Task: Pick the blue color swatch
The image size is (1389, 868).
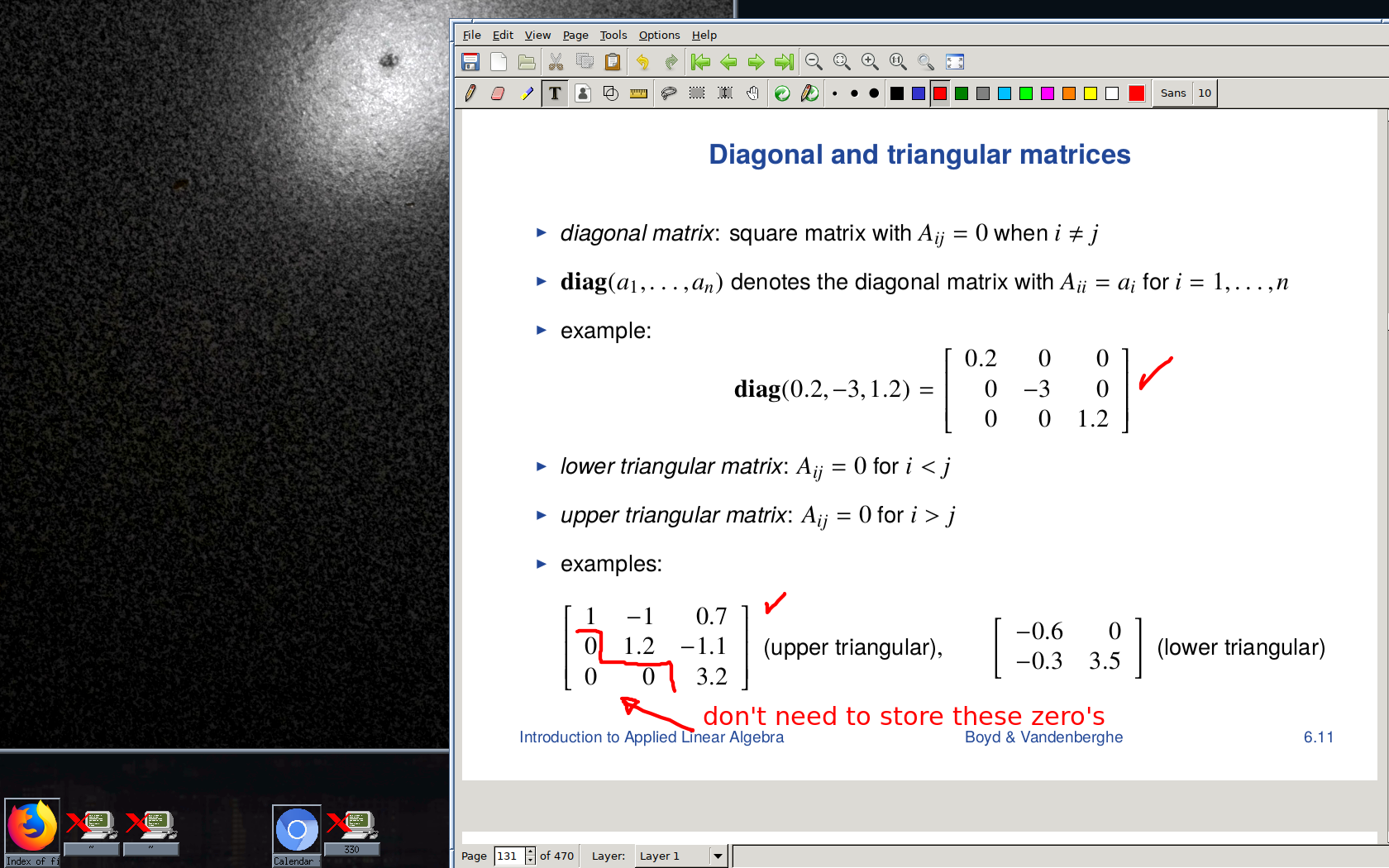Action: click(919, 93)
